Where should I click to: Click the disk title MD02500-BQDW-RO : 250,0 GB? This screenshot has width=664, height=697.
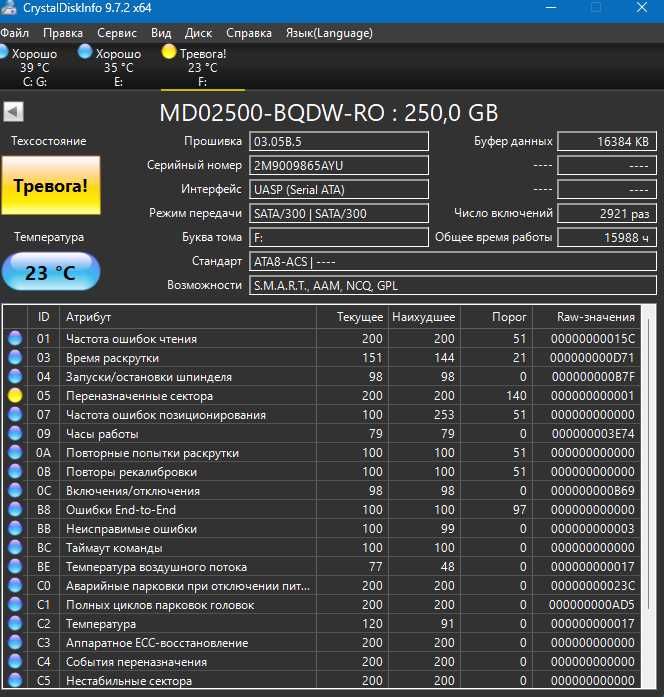[x=329, y=112]
